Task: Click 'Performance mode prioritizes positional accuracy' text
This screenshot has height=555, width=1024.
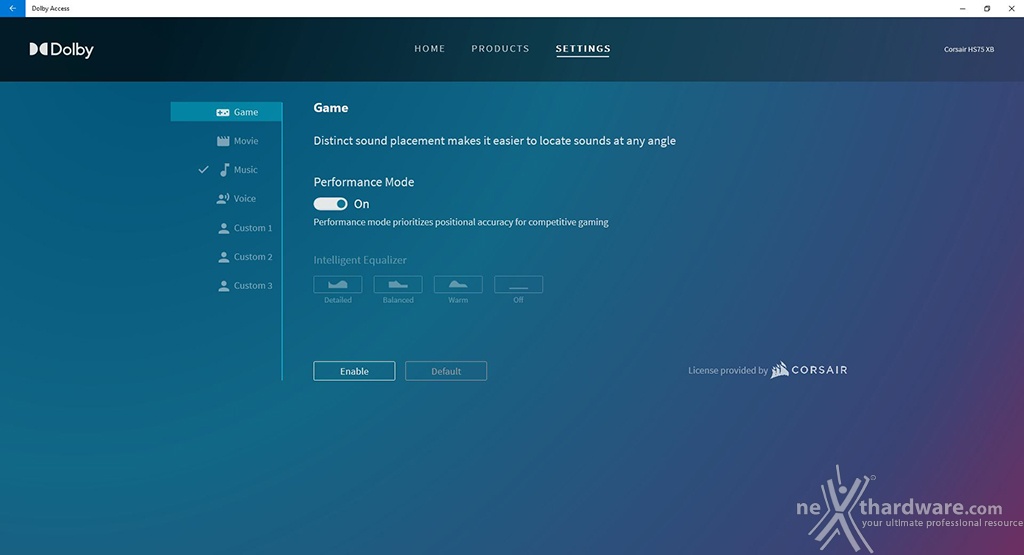Action: coord(461,222)
